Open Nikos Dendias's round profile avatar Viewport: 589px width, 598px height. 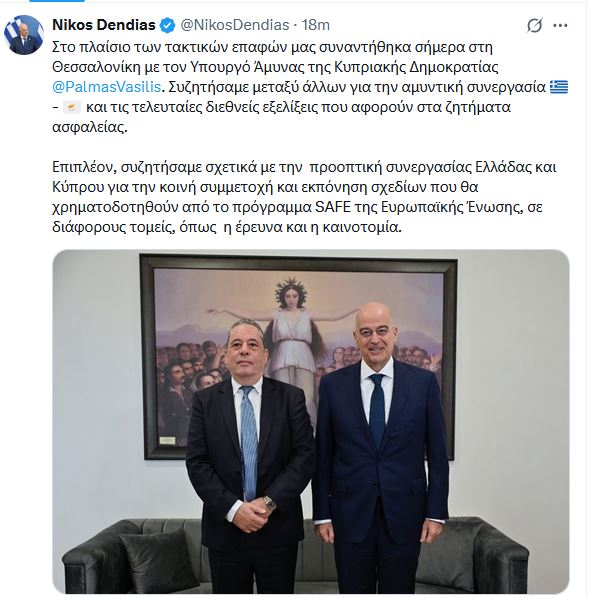click(24, 35)
